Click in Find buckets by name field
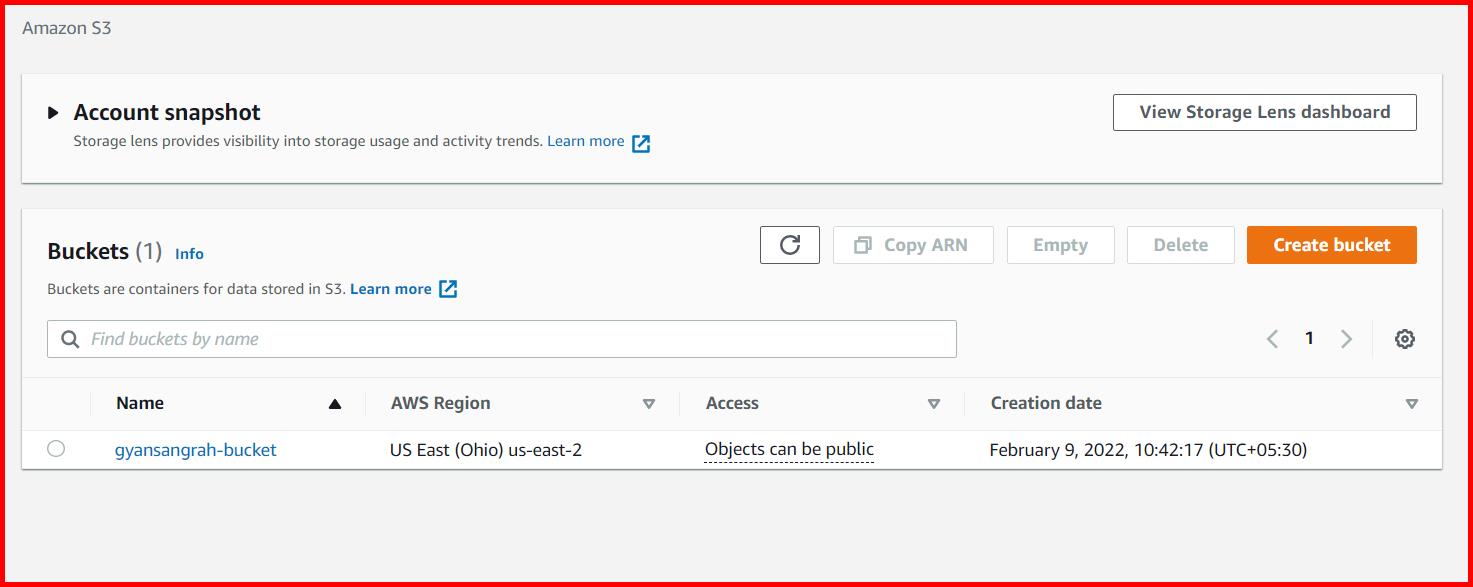Image resolution: width=1473 pixels, height=587 pixels. [502, 339]
